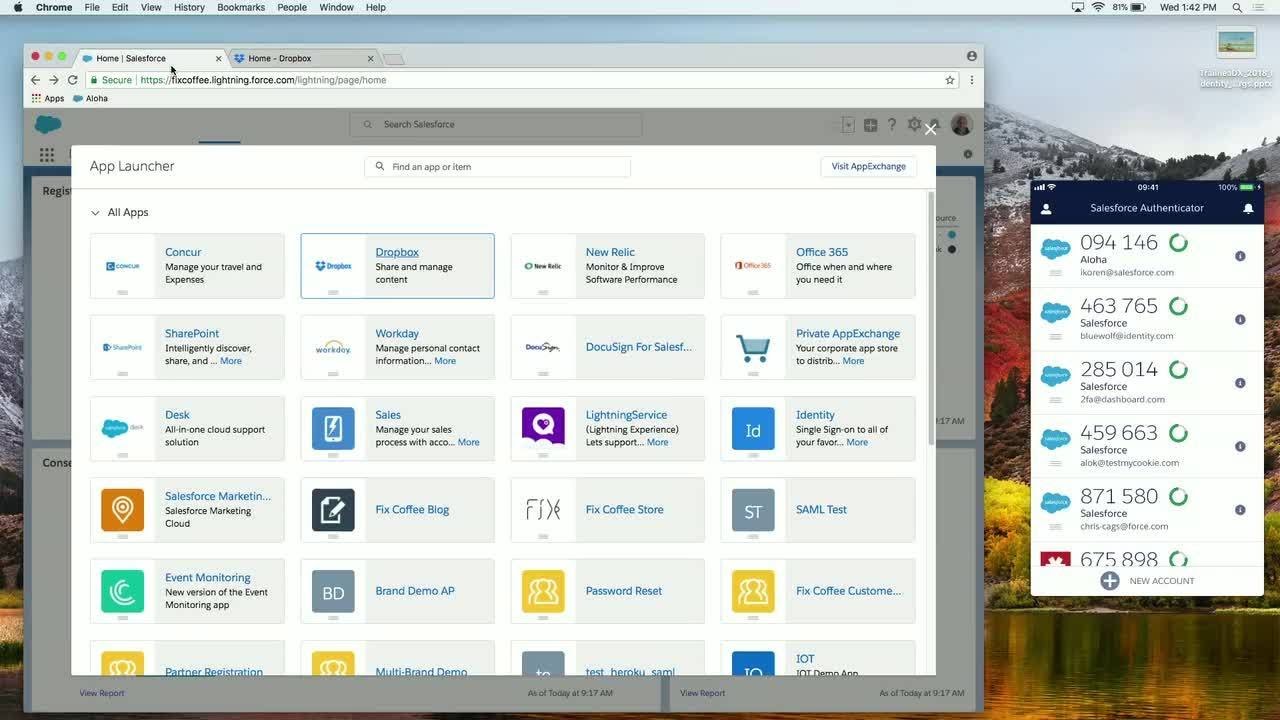Screen dimensions: 1280x720
Task: Click Visit AppExchange button
Action: pos(868,167)
